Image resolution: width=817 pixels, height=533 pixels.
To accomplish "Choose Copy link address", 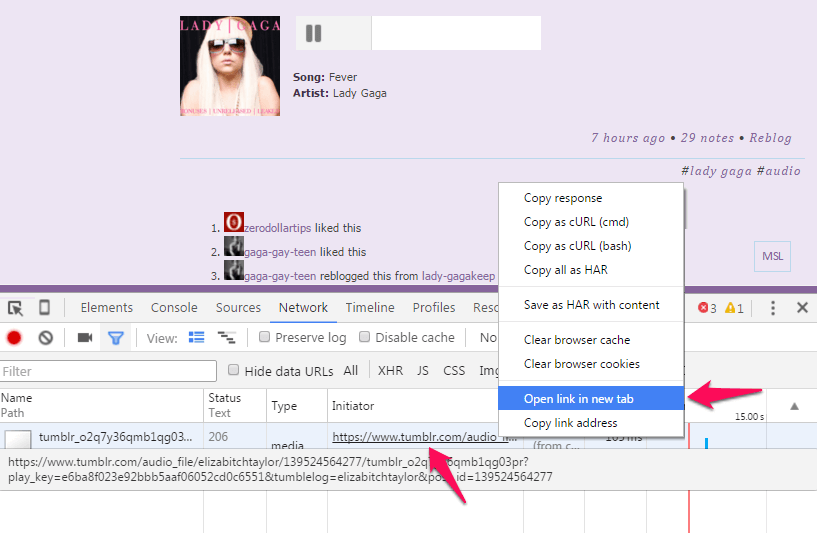I will pyautogui.click(x=591, y=423).
